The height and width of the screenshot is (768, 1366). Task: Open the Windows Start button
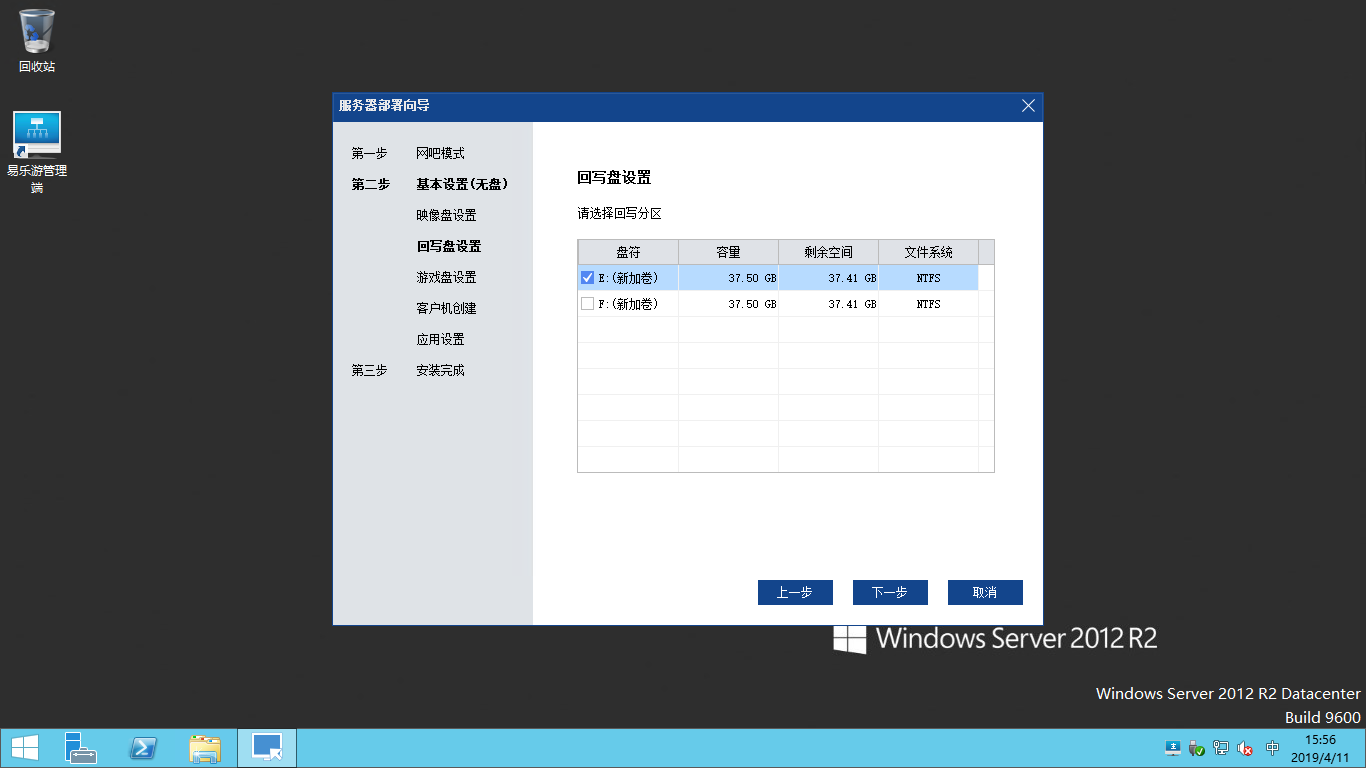pyautogui.click(x=24, y=748)
